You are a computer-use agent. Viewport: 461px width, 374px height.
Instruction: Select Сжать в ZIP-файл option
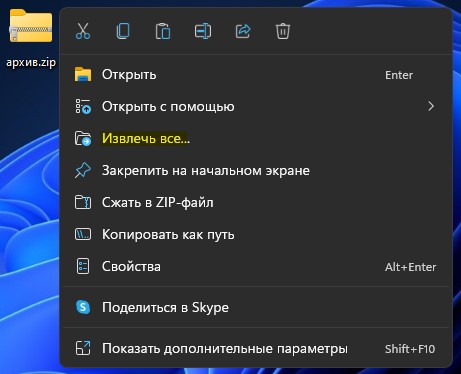pyautogui.click(x=256, y=203)
